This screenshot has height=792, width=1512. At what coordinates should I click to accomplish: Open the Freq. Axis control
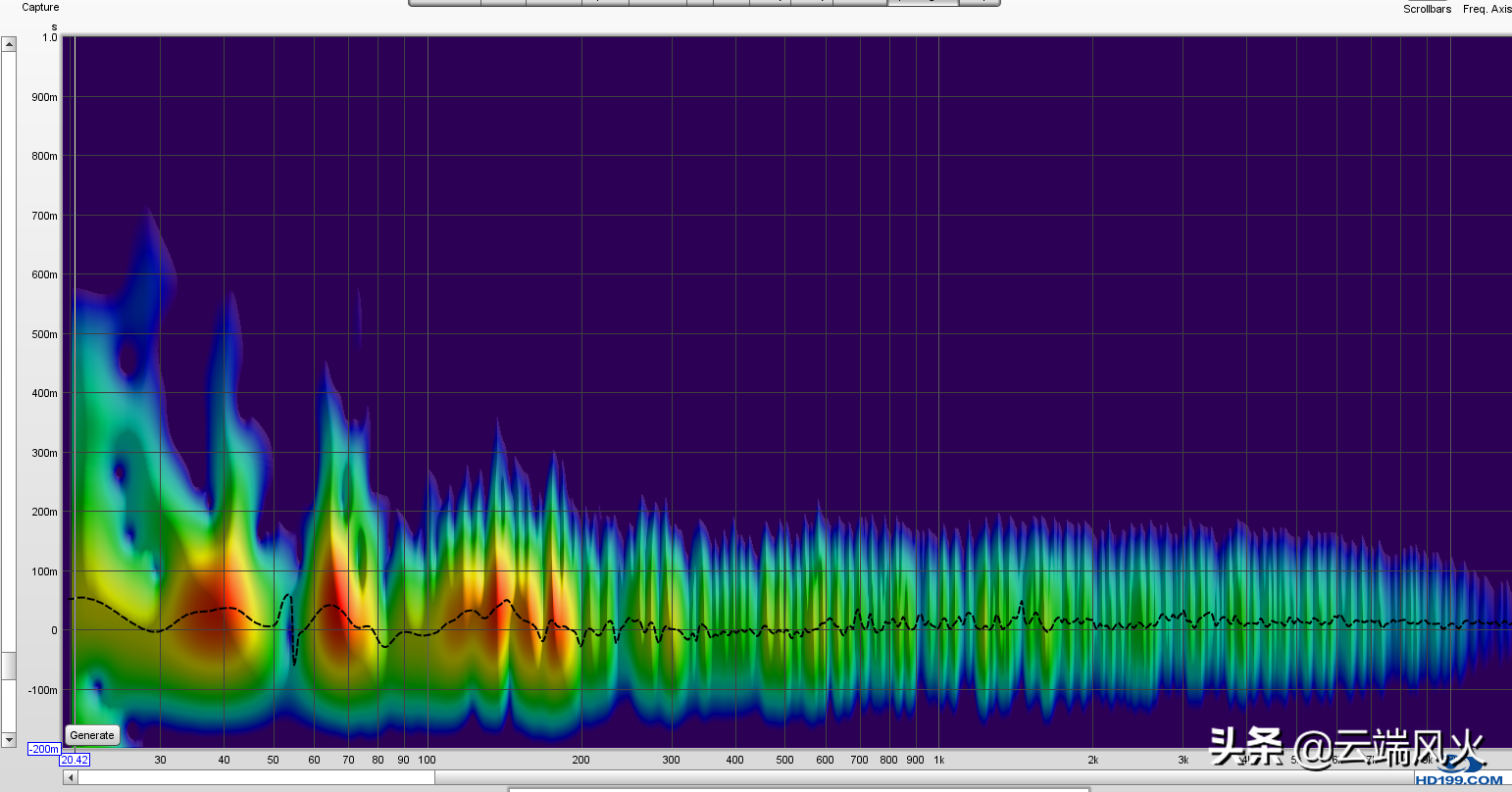click(1487, 9)
